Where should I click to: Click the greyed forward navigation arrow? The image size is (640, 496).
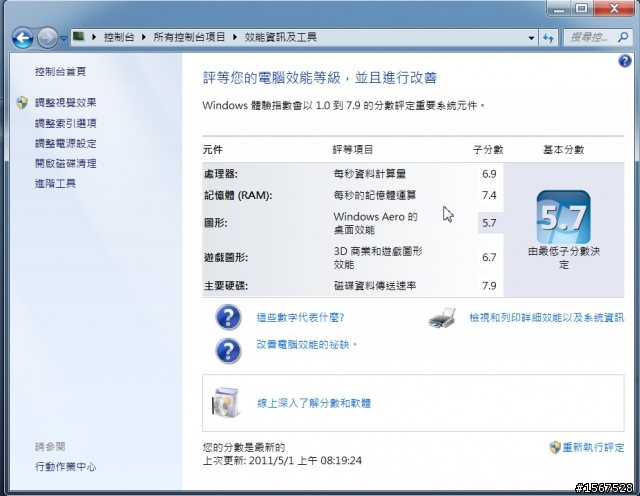(x=48, y=38)
